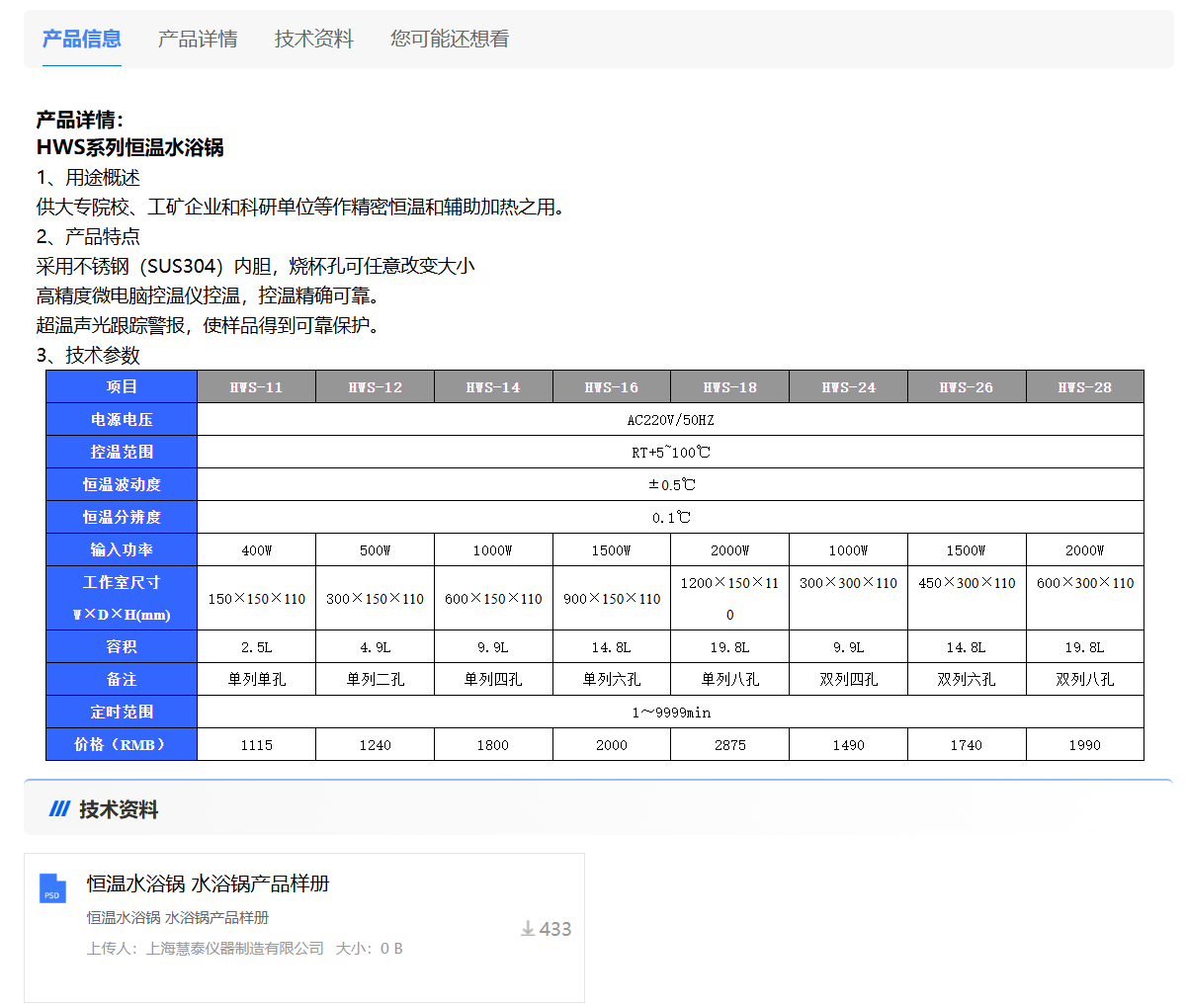
Task: Click the blue slashes icon beside 技术资料
Action: coord(59,809)
